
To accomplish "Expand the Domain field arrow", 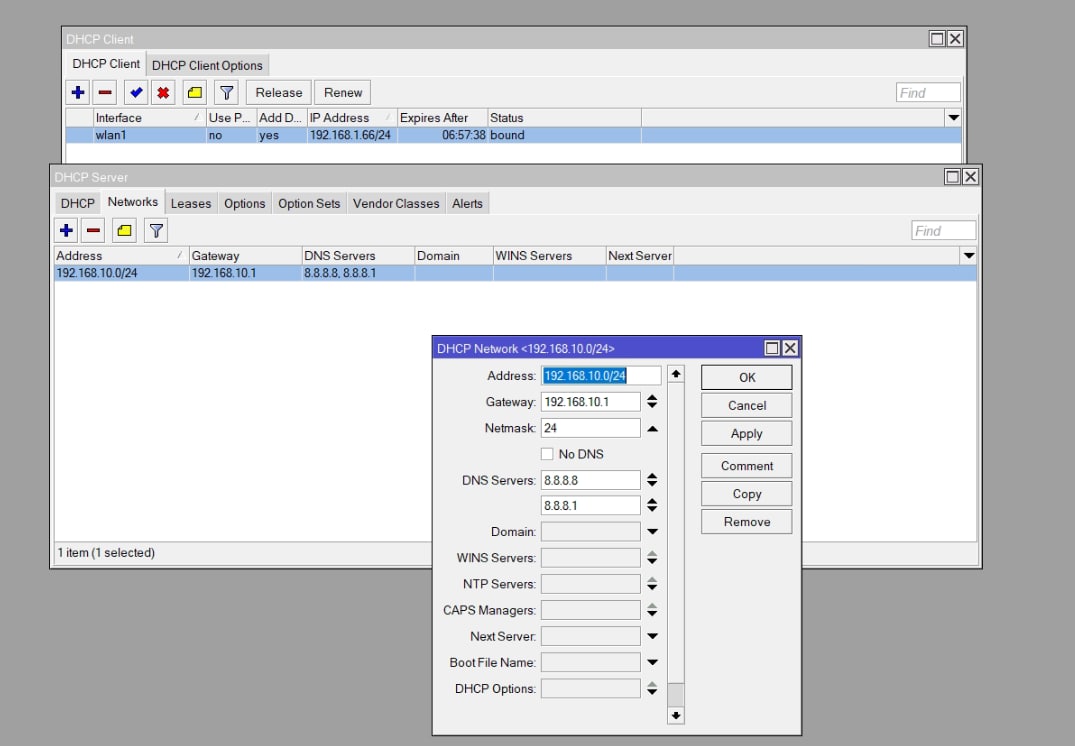I will [653, 531].
